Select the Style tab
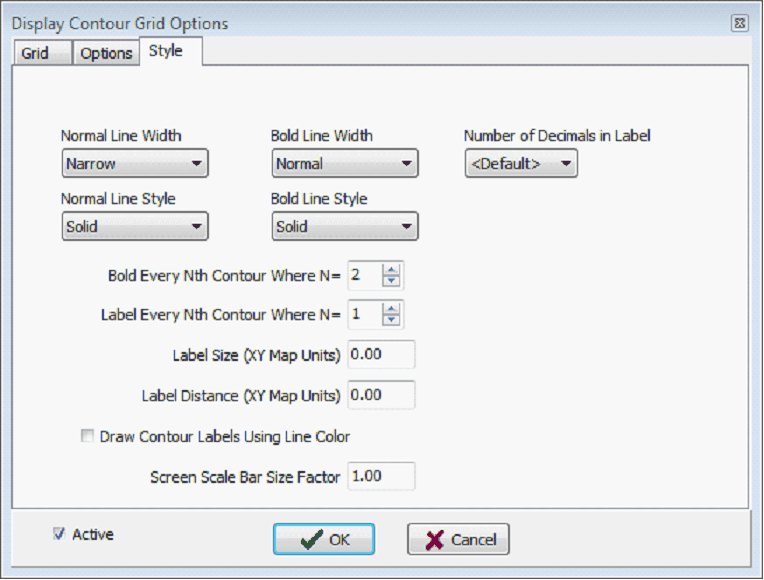Image resolution: width=764 pixels, height=580 pixels. pos(171,51)
